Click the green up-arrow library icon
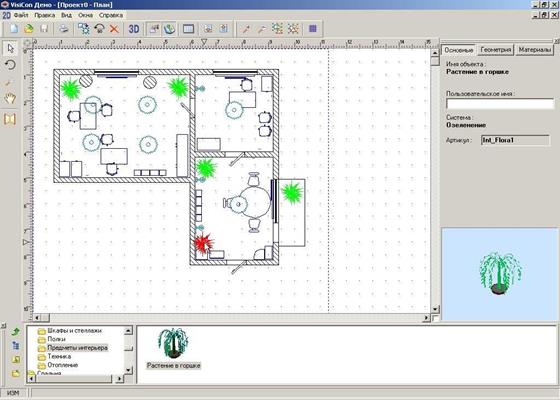The width and height of the screenshot is (560, 400). pyautogui.click(x=15, y=332)
